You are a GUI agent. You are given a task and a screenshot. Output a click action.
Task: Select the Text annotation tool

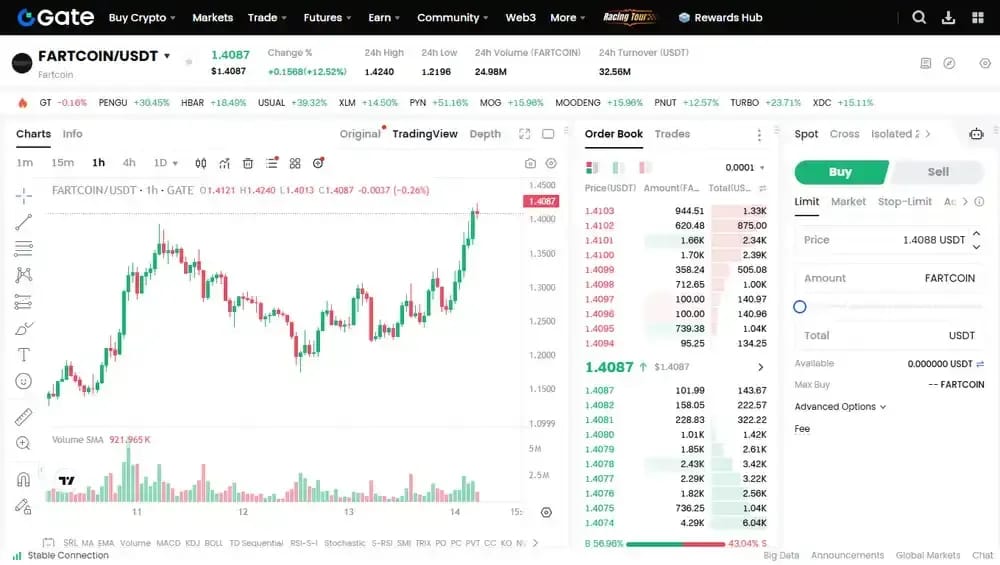pos(24,355)
